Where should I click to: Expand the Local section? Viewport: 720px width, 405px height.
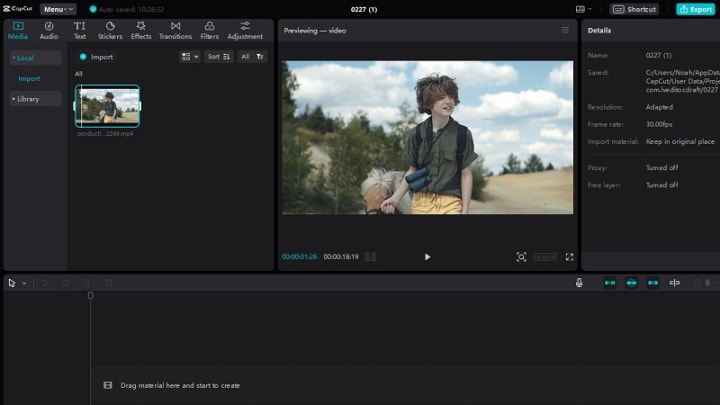(x=35, y=58)
